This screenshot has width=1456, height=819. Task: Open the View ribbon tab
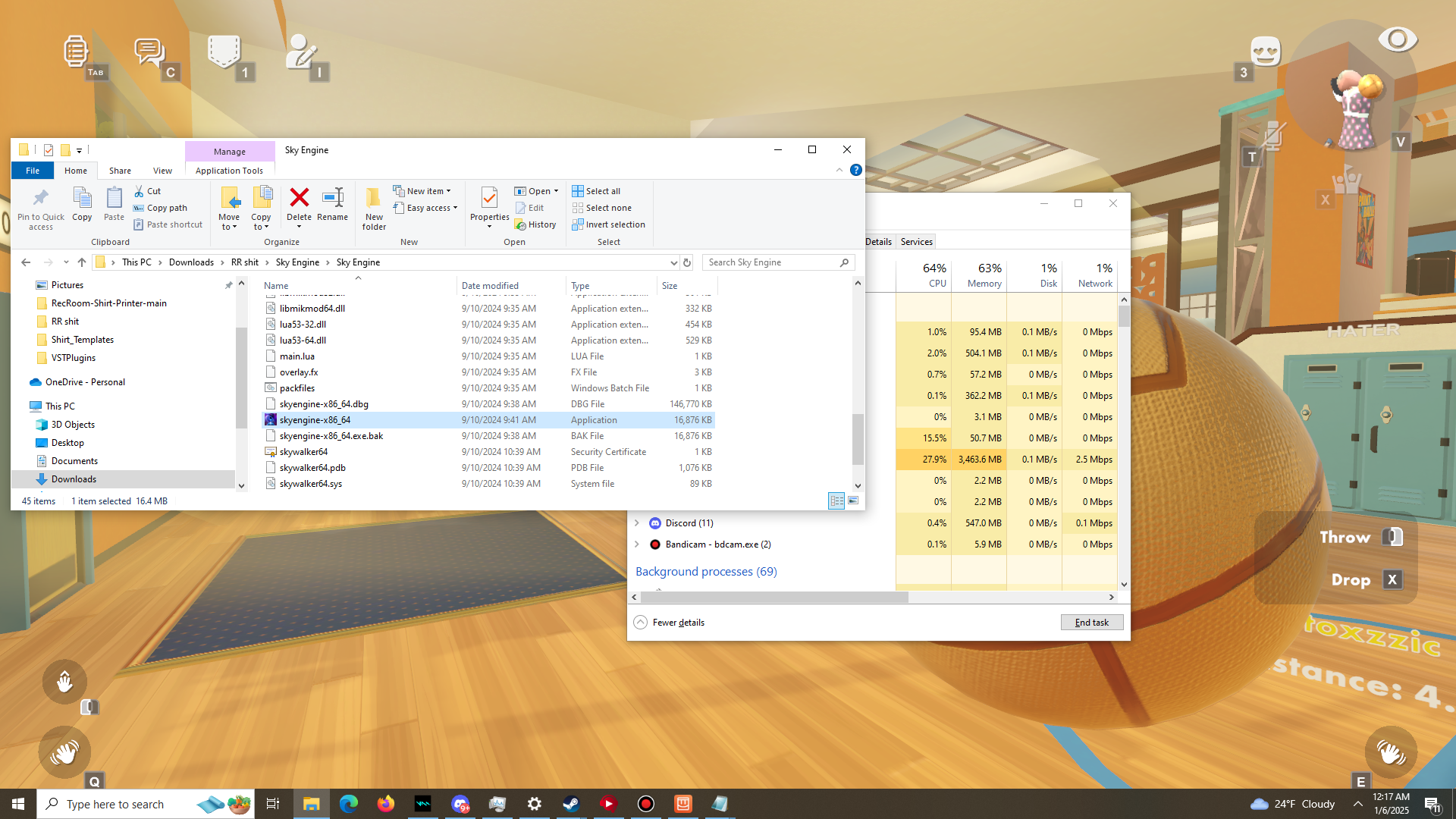[x=162, y=171]
